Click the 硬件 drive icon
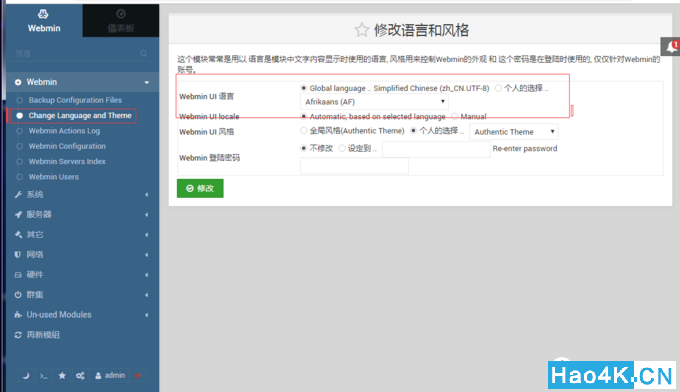Screen dimensions: 680x392 click(x=18, y=275)
